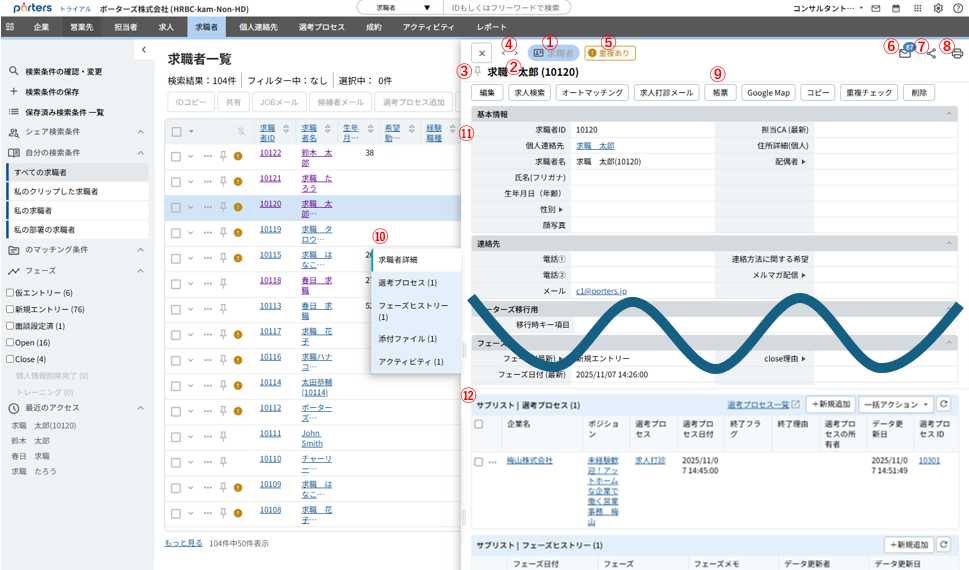Collapse the フェーズ section in sidebar
The image size is (969, 570).
[x=141, y=271]
